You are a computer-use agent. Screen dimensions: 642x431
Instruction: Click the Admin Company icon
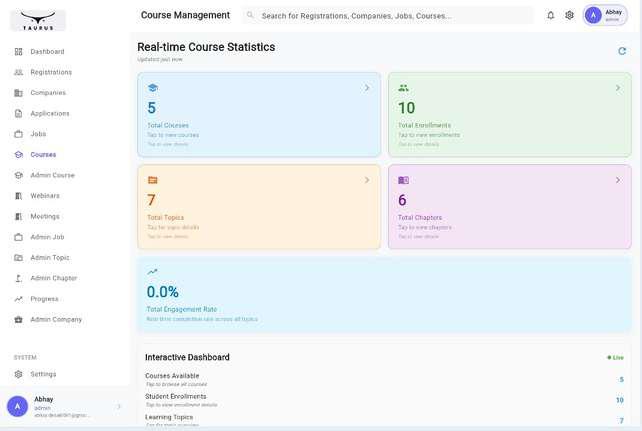18,319
